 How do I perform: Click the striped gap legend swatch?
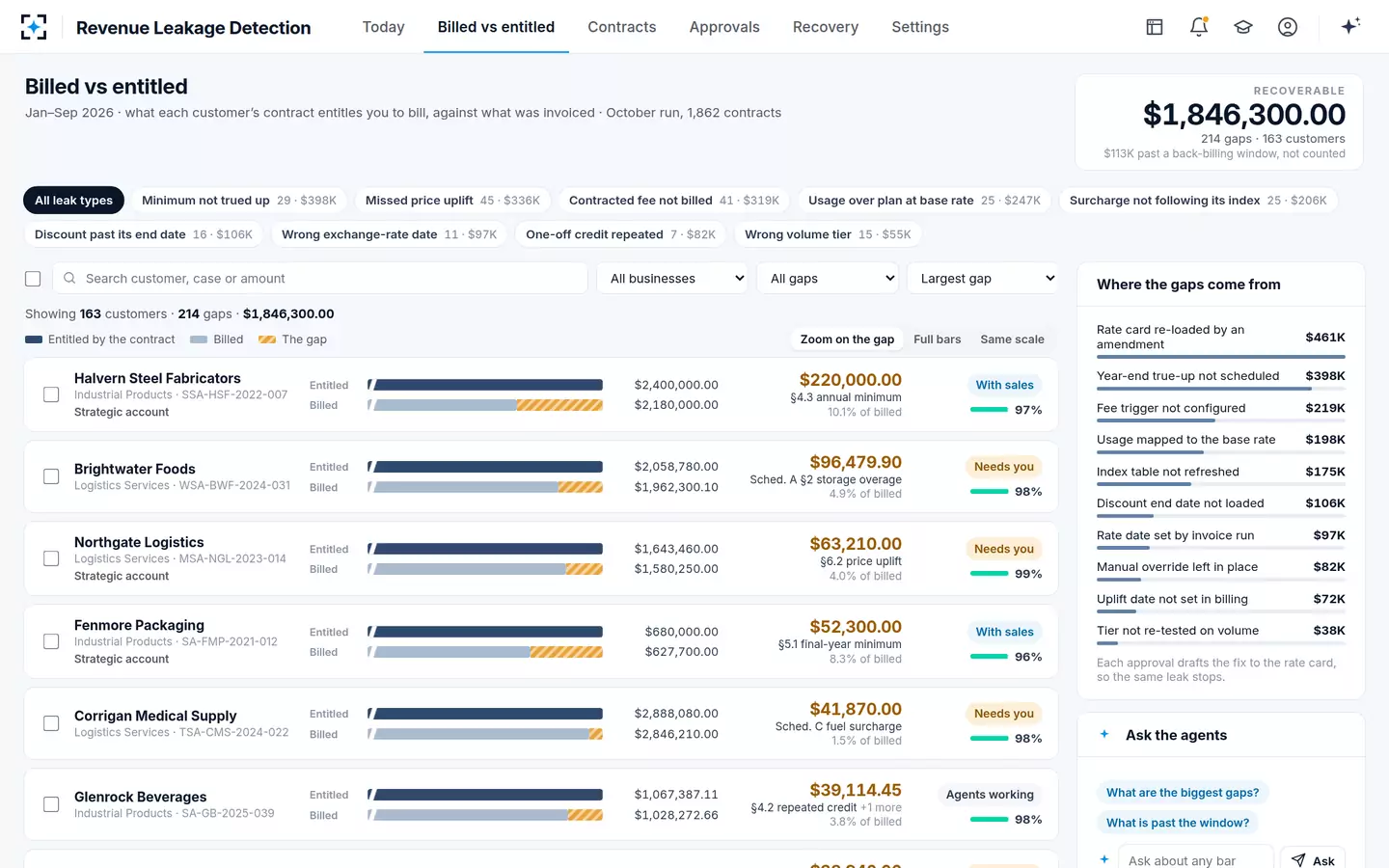pos(267,339)
